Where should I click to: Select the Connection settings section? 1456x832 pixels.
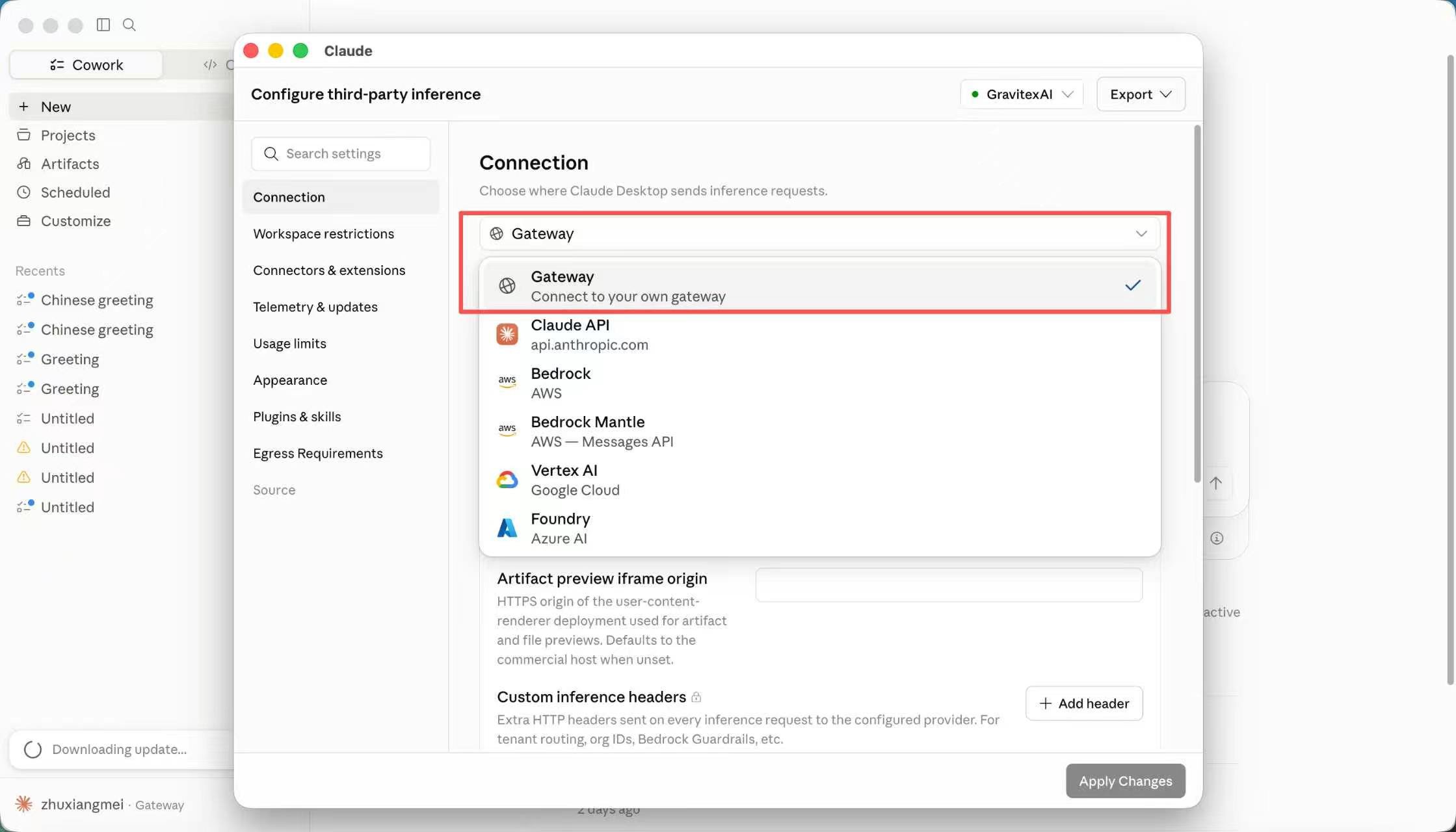click(x=341, y=197)
